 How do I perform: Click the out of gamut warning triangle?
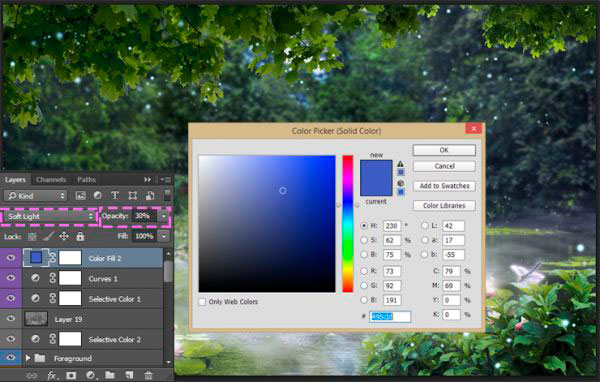pos(400,164)
